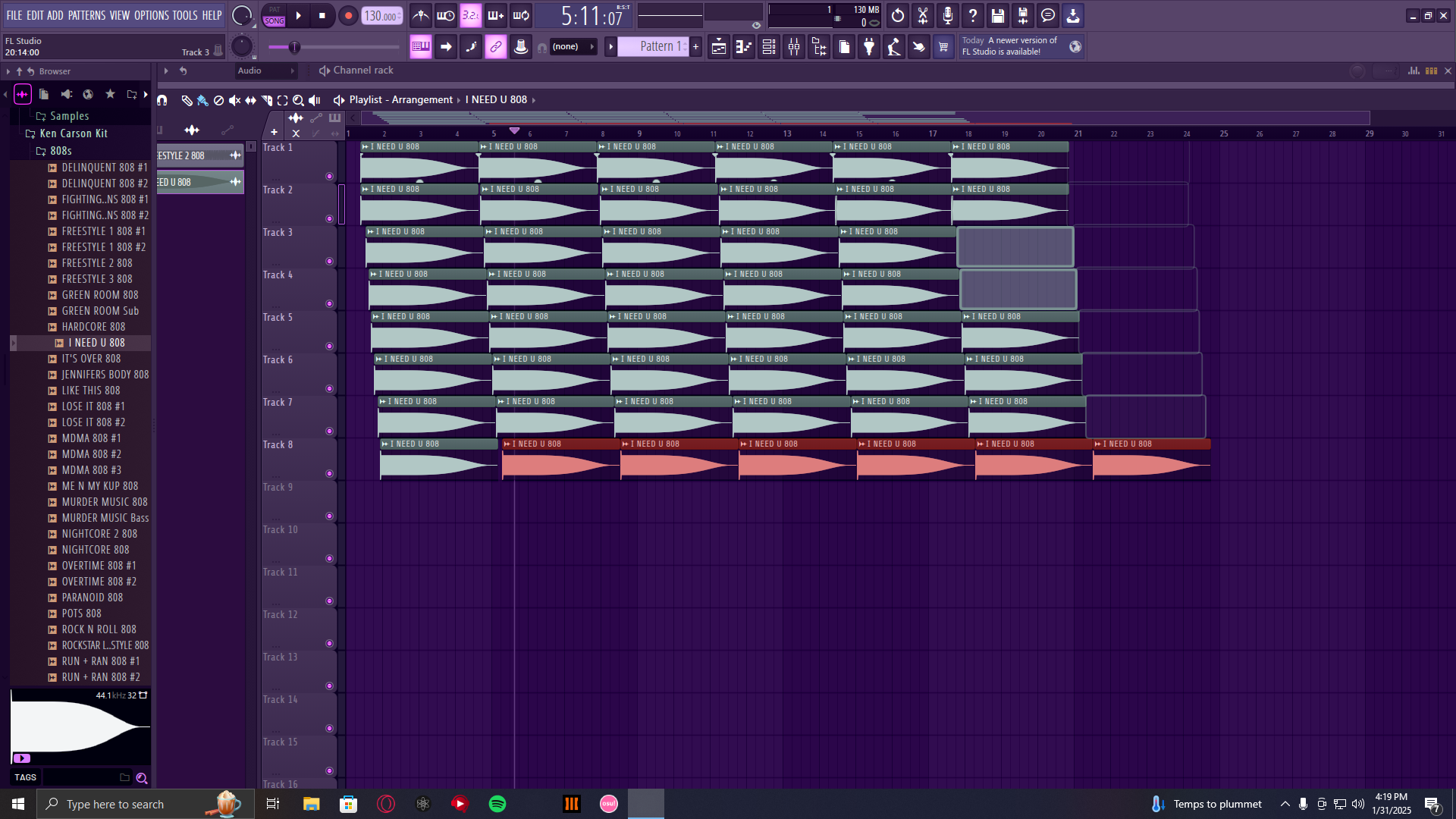Select the Zoom magnifier tool in playlist
Viewport: 1456px width, 819px height.
(298, 100)
